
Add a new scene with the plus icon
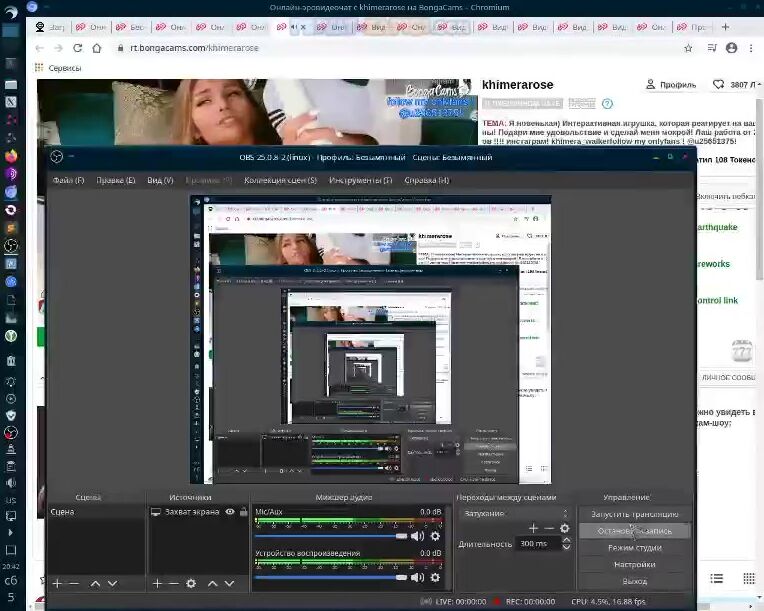[x=57, y=583]
